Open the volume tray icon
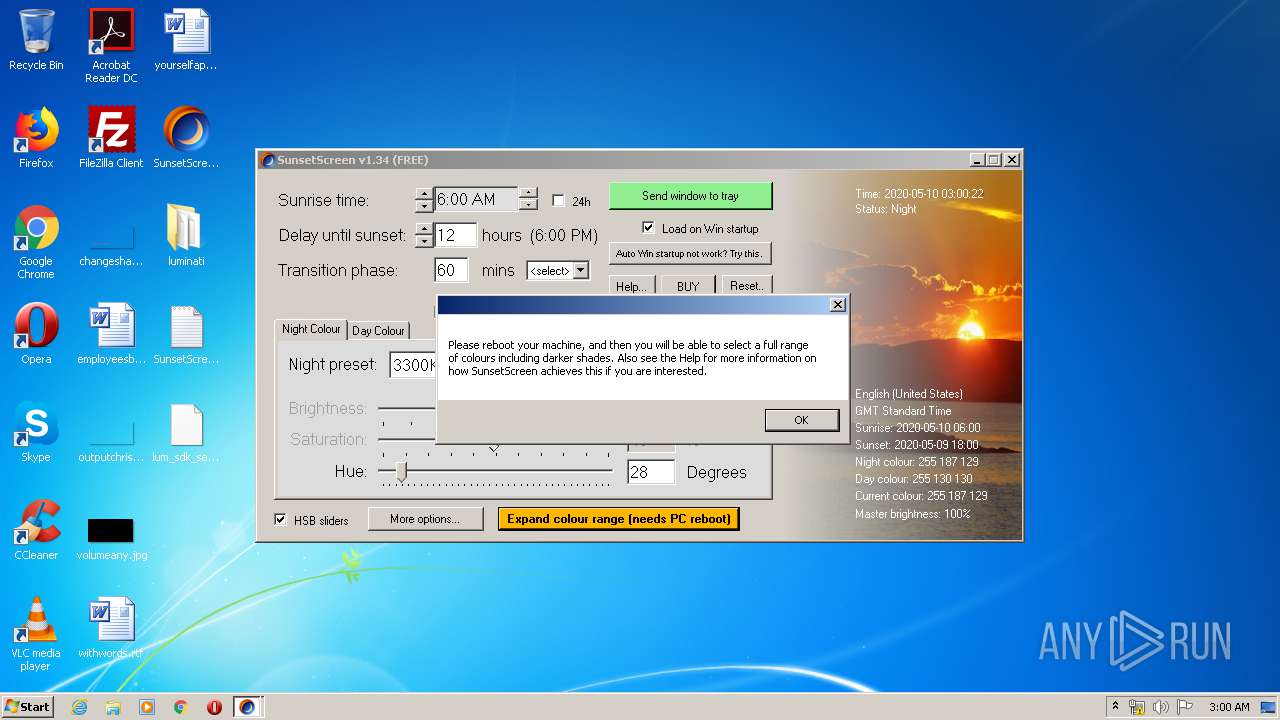The image size is (1280, 720). pyautogui.click(x=1161, y=707)
